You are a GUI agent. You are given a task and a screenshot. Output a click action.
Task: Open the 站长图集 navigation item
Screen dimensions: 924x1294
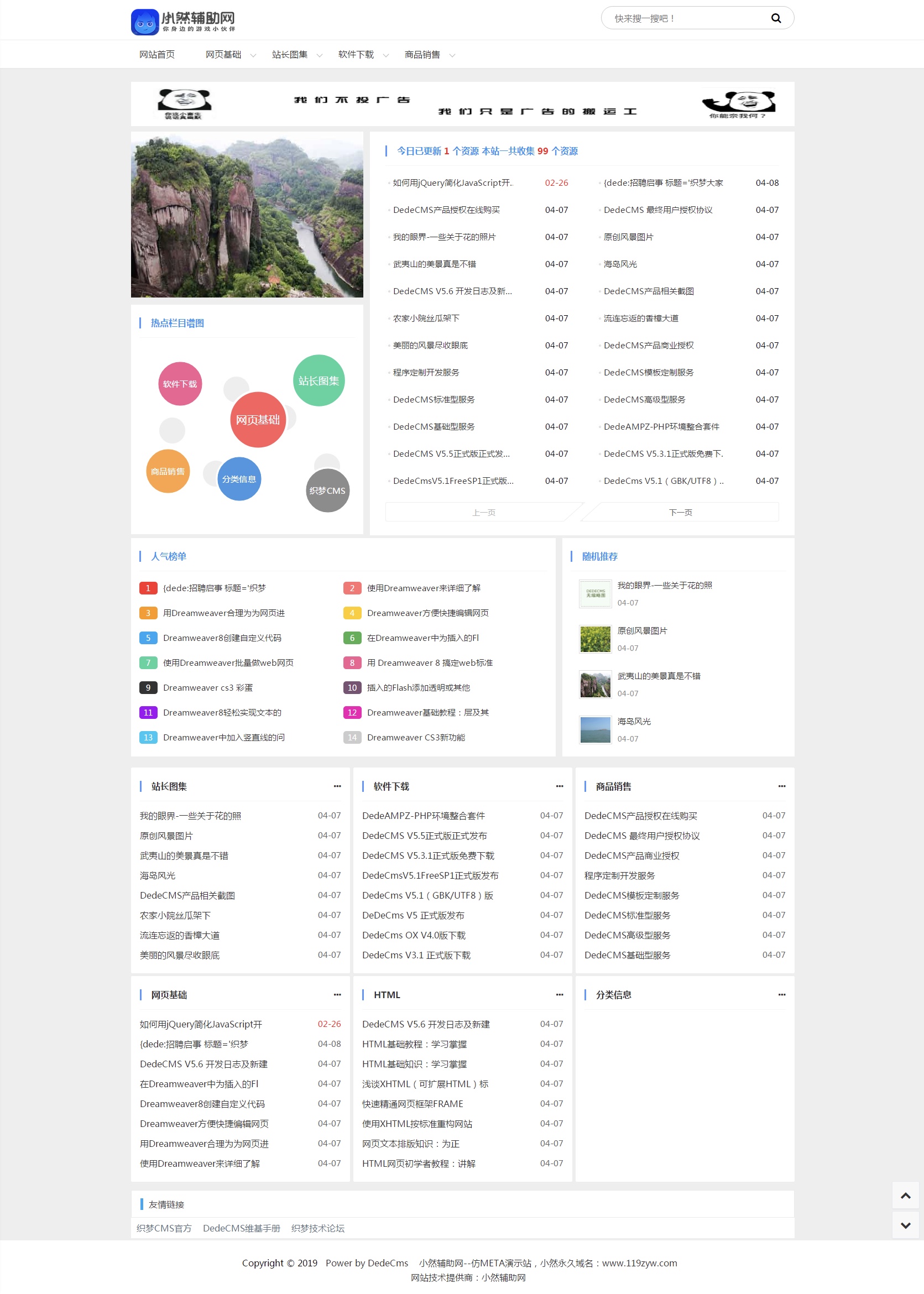tap(290, 55)
